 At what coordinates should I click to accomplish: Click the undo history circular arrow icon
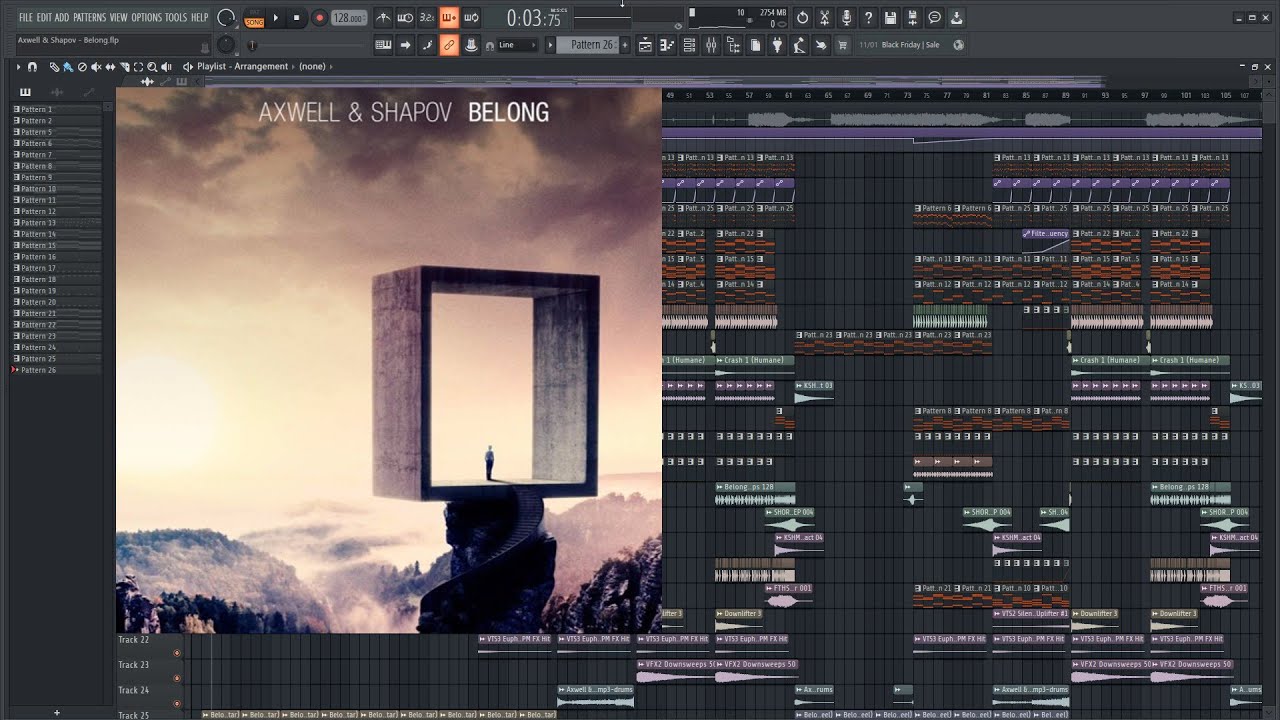(x=802, y=18)
